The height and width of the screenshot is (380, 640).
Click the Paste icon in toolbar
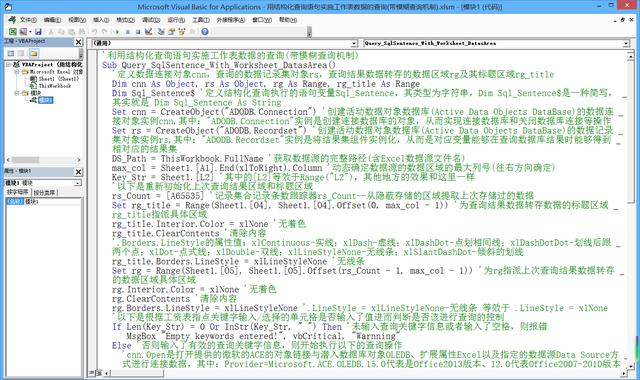click(x=71, y=31)
